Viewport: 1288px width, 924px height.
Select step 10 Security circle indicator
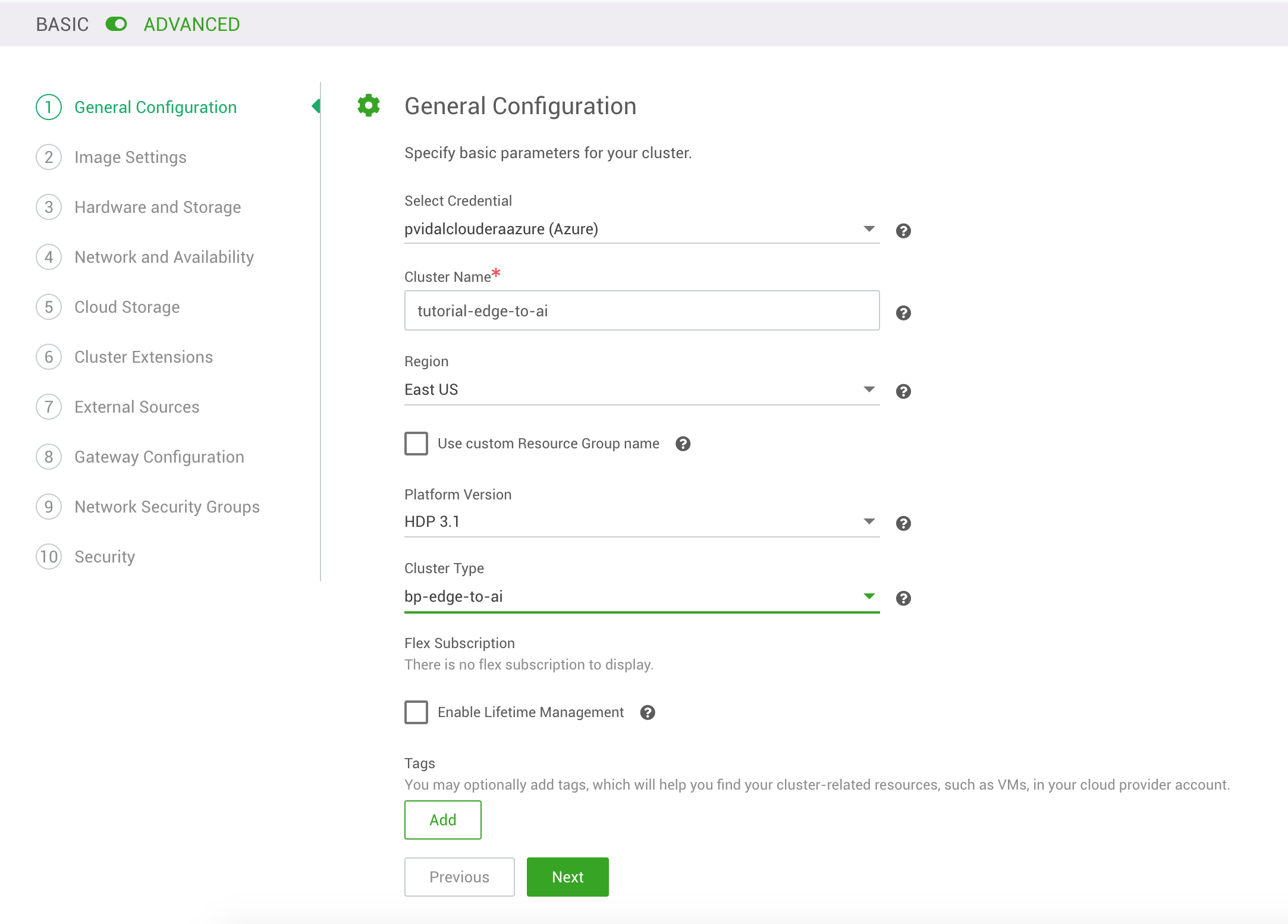48,557
